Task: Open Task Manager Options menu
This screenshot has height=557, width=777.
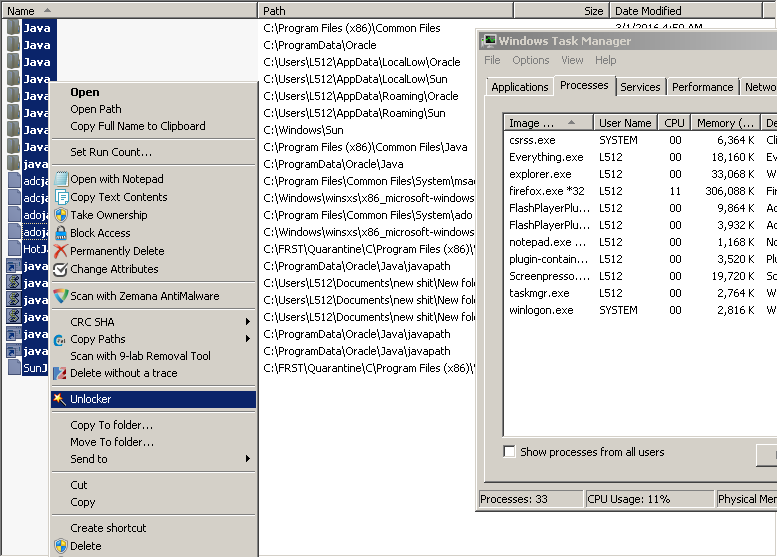Action: [x=531, y=60]
